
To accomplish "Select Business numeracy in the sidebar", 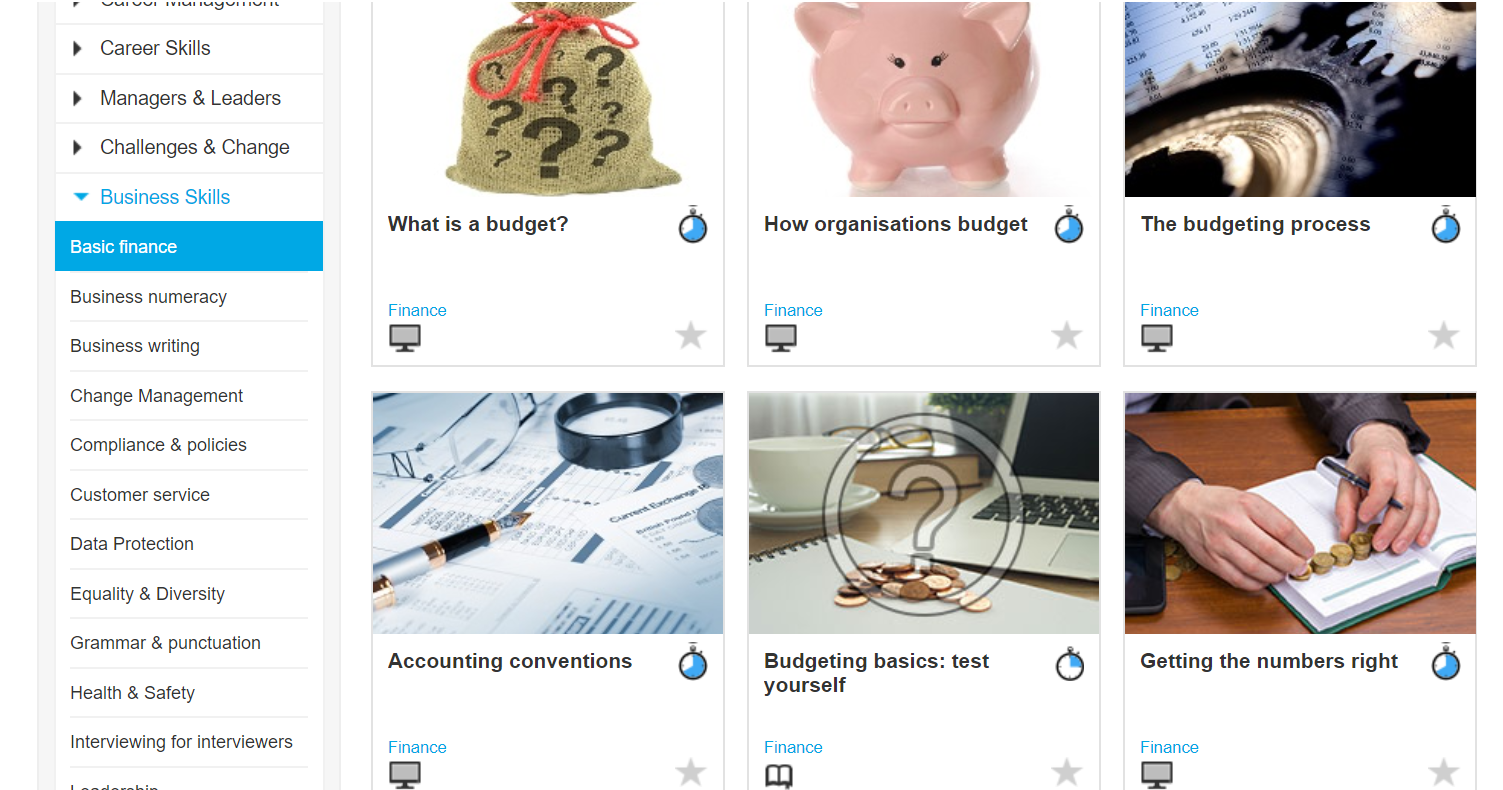I will [x=148, y=297].
